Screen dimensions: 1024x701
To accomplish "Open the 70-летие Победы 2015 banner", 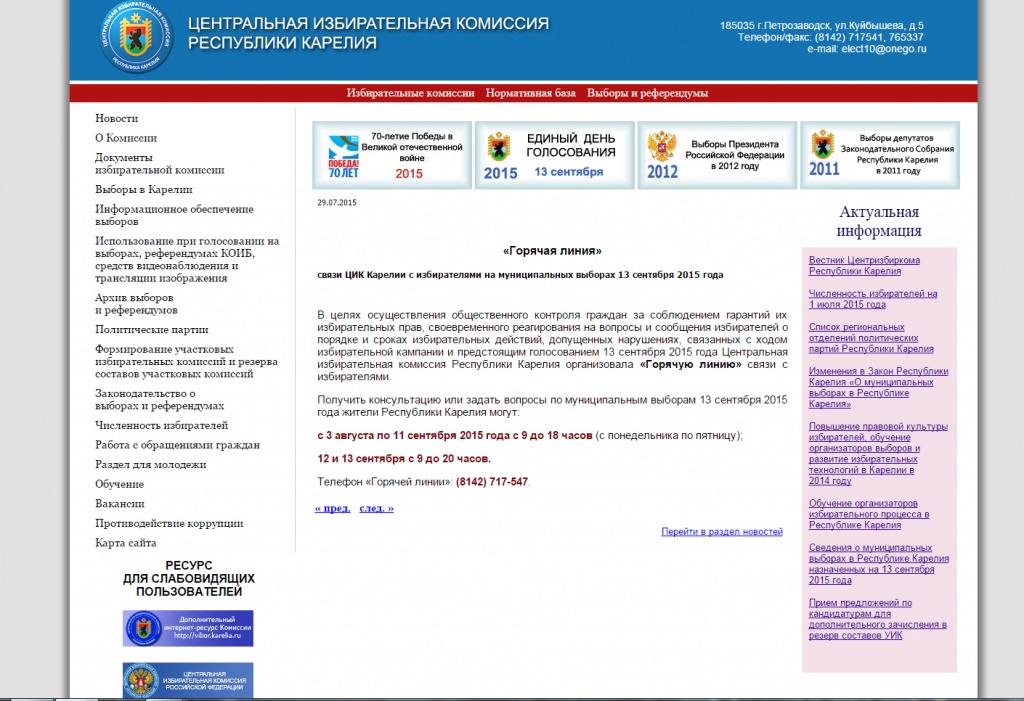I will point(392,155).
